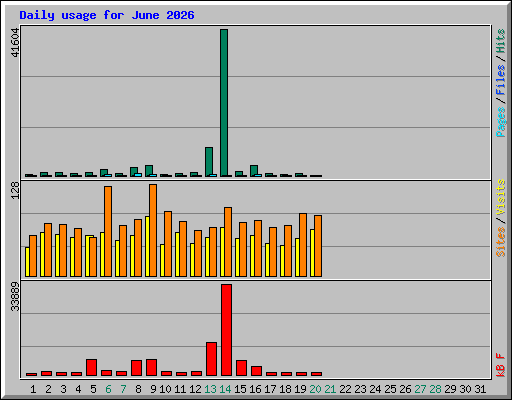Click the green 'Hits' legend label
The height and width of the screenshot is (400, 512).
click(501, 41)
